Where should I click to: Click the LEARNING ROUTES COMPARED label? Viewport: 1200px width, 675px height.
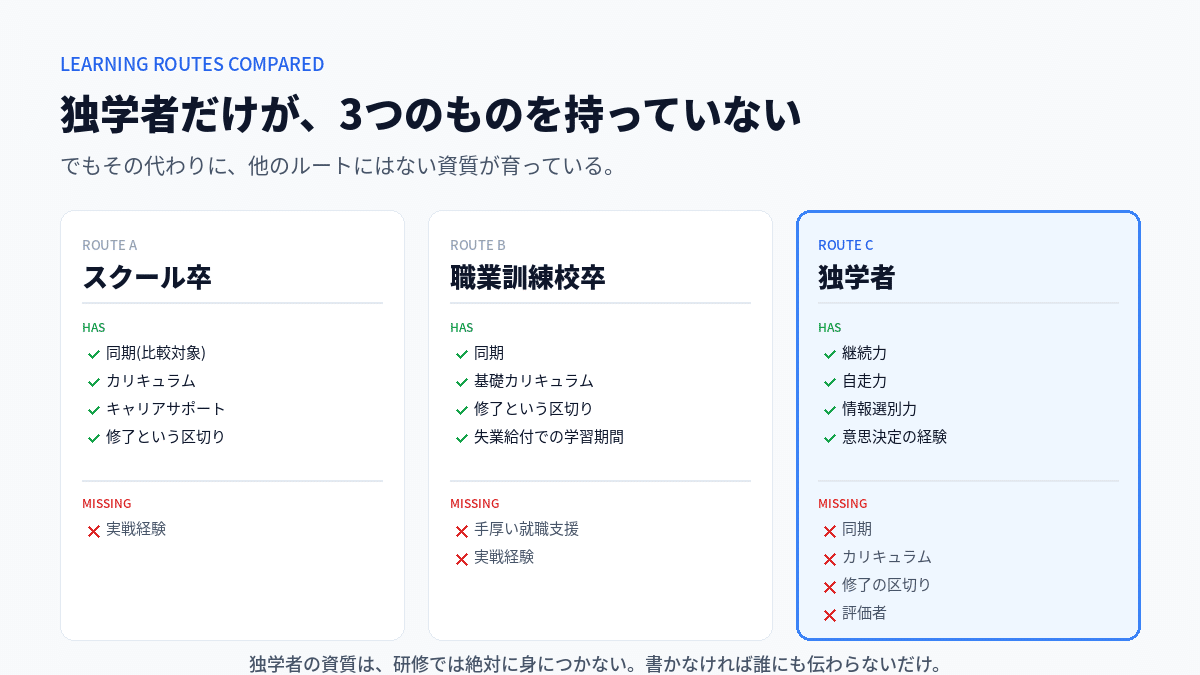coord(192,64)
